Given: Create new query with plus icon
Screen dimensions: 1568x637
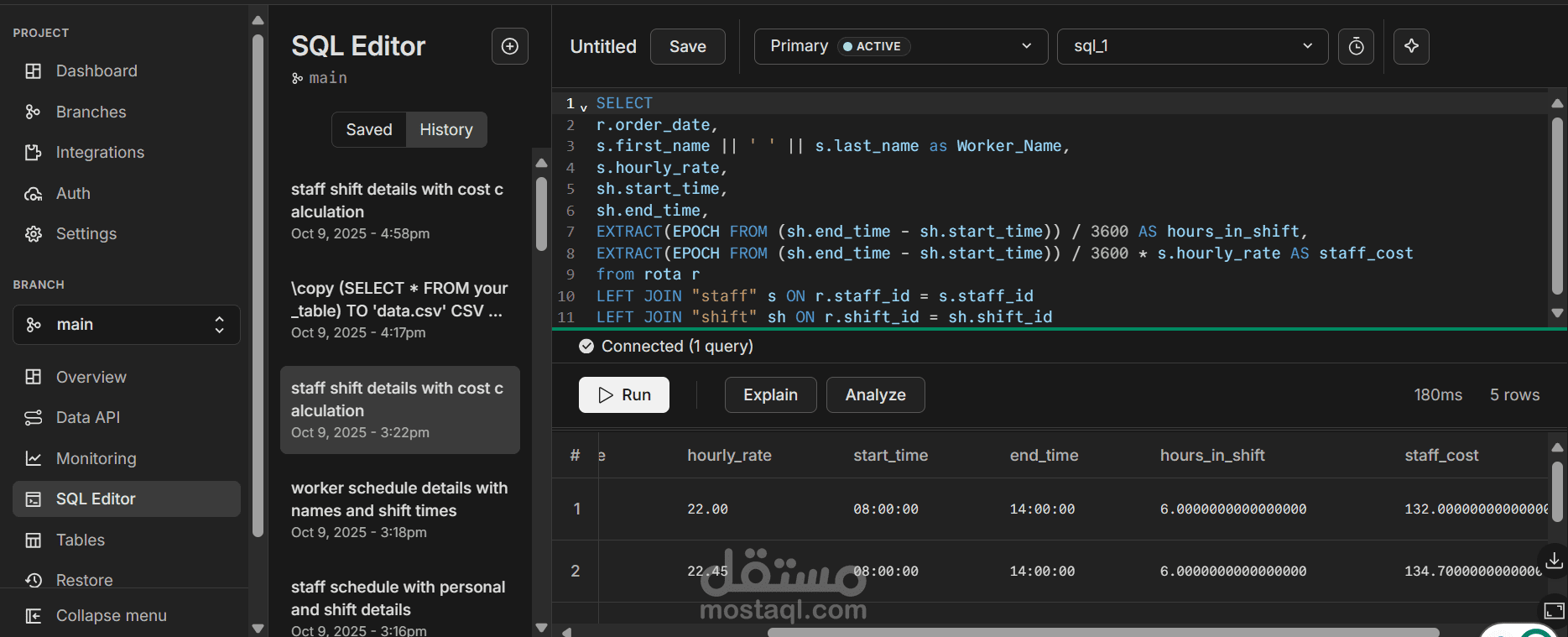Looking at the screenshot, I should [509, 46].
